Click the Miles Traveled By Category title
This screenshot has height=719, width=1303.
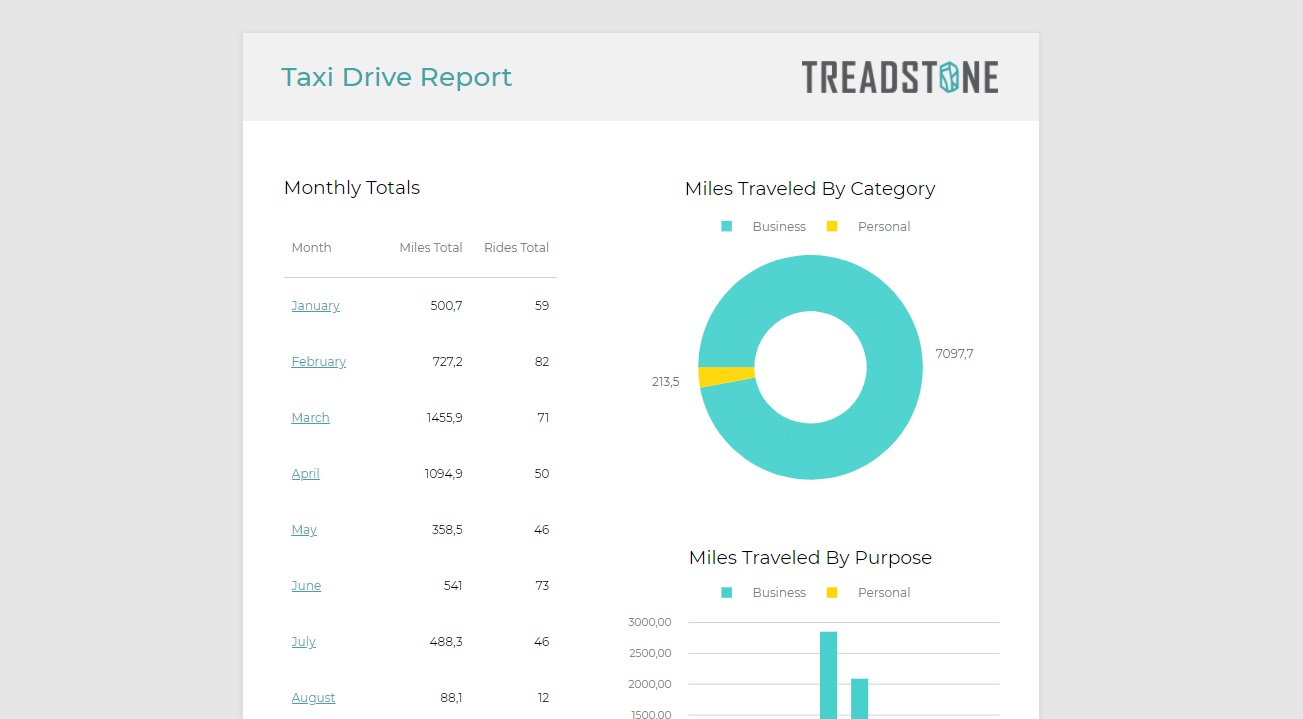point(810,189)
